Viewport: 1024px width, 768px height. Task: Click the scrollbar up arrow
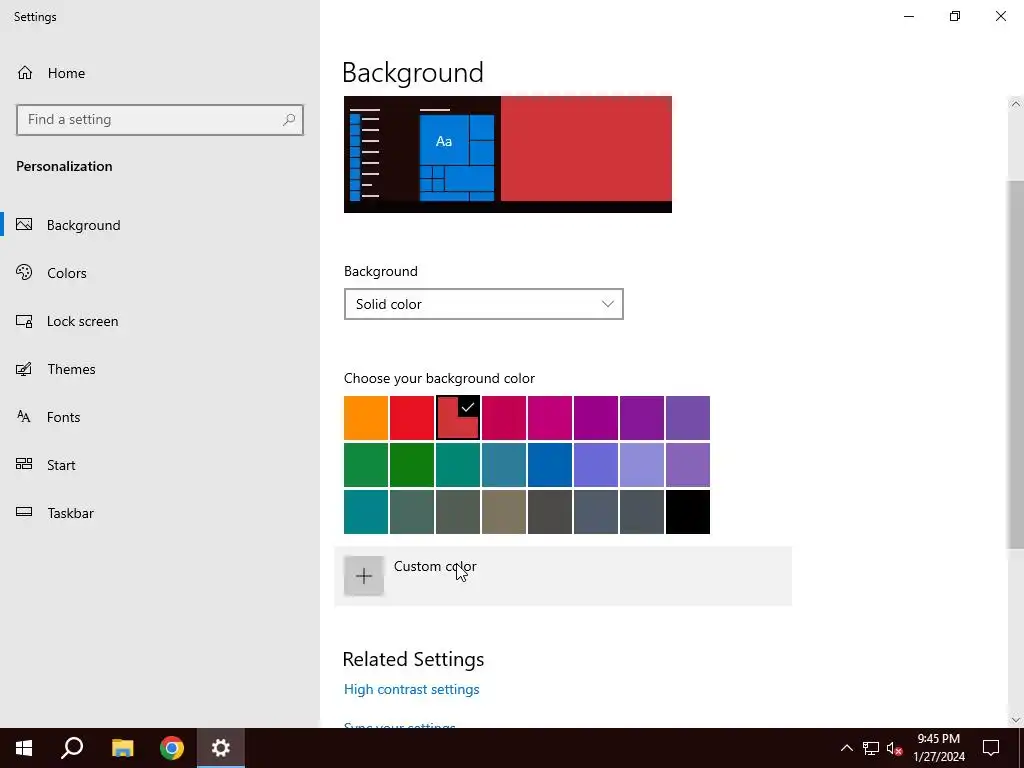(x=1016, y=104)
